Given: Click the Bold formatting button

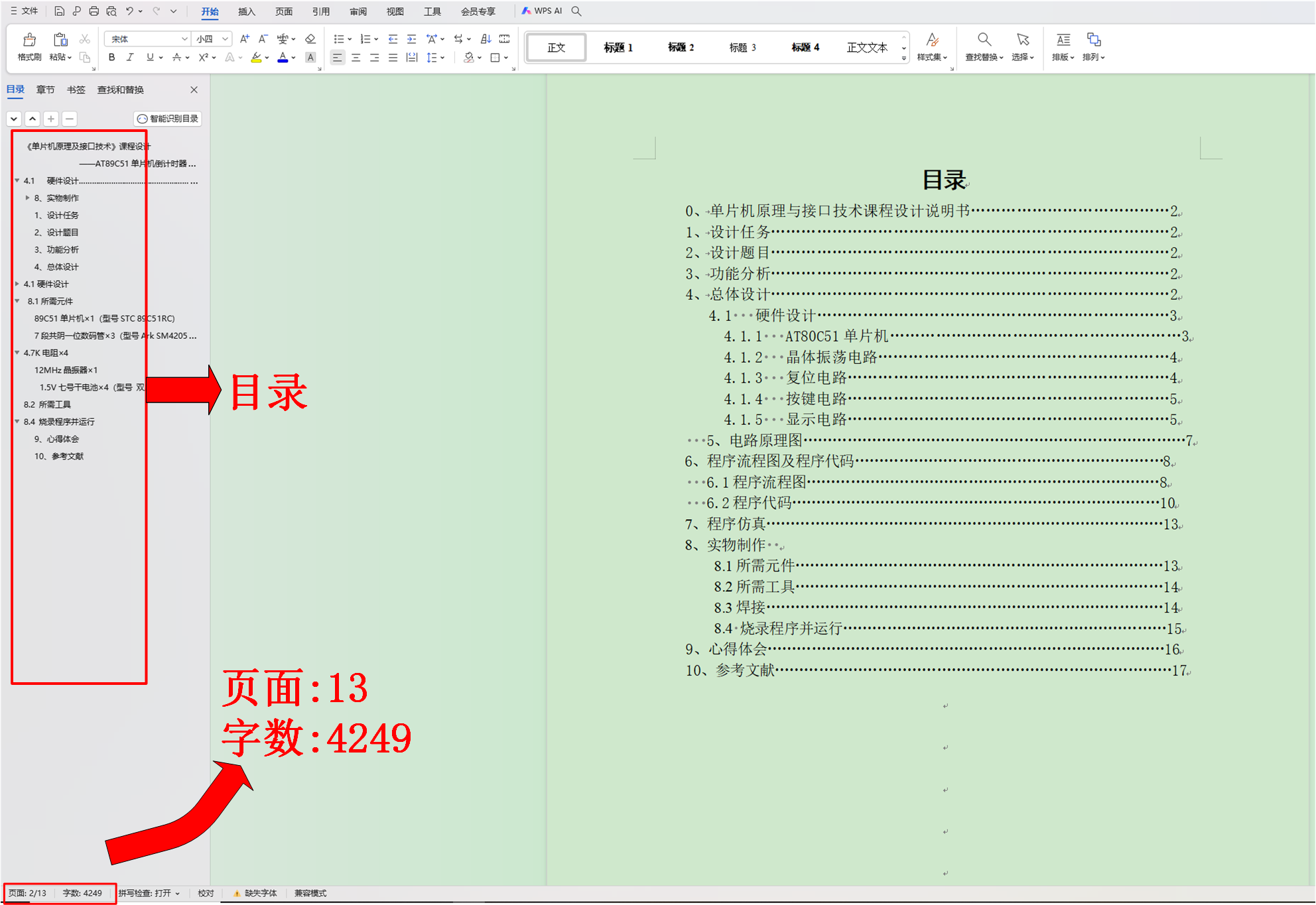Looking at the screenshot, I should point(111,58).
